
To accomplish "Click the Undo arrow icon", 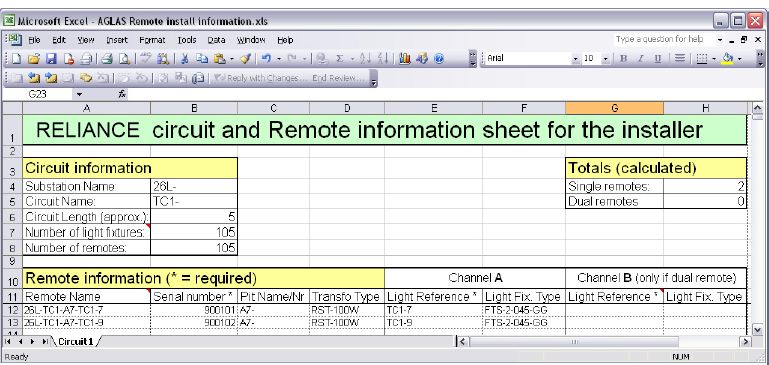I will click(266, 59).
